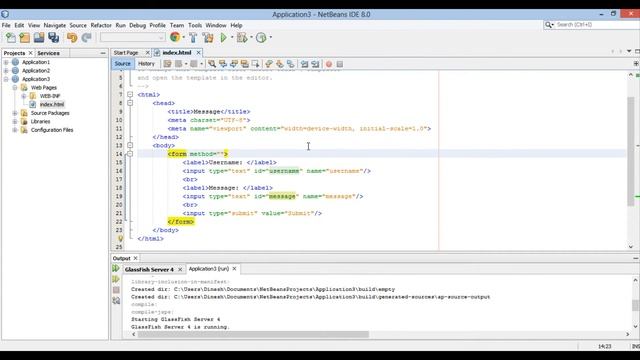Image resolution: width=640 pixels, height=360 pixels.
Task: Click the lightbulb hint icon on line 24
Action: [120, 238]
